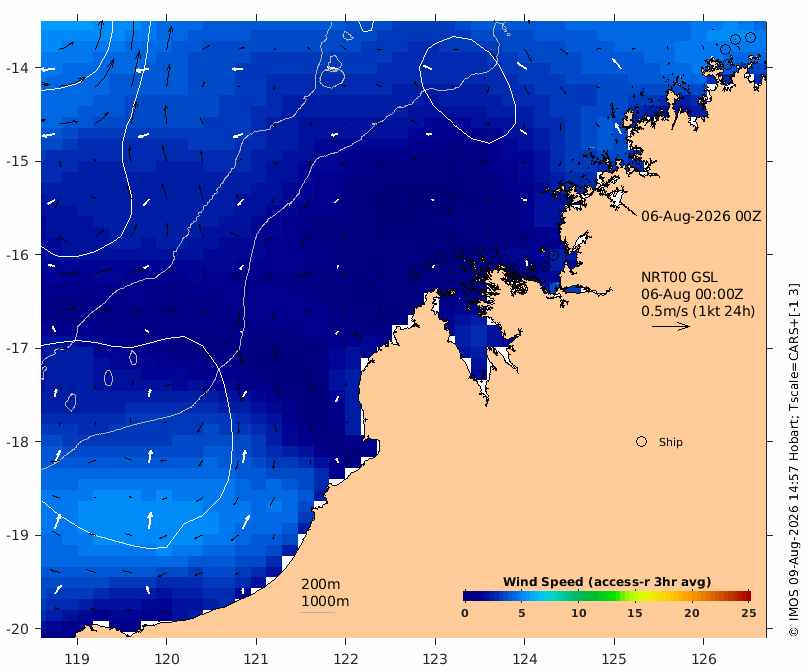Click the 126 longitude axis label
810x672 pixels.
[704, 659]
